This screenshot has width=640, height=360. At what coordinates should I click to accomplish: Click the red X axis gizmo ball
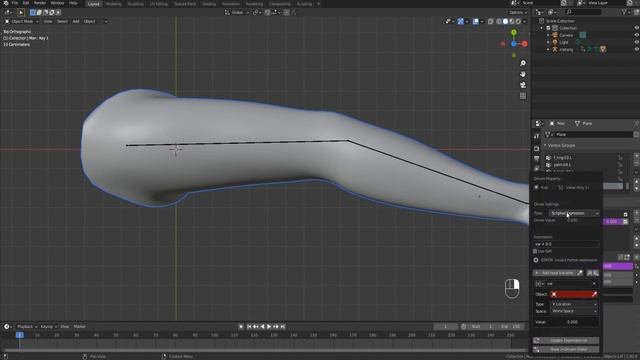pyautogui.click(x=524, y=44)
